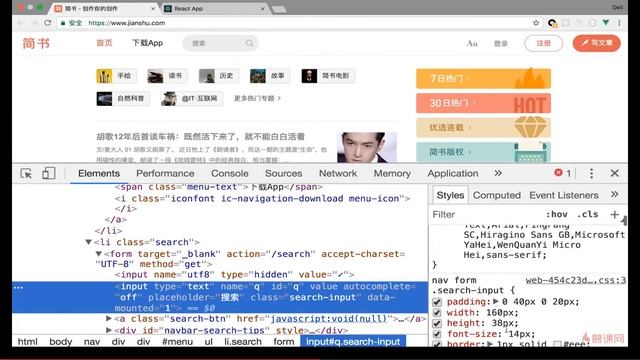Open the 30日热门 HOT banner

(x=483, y=103)
